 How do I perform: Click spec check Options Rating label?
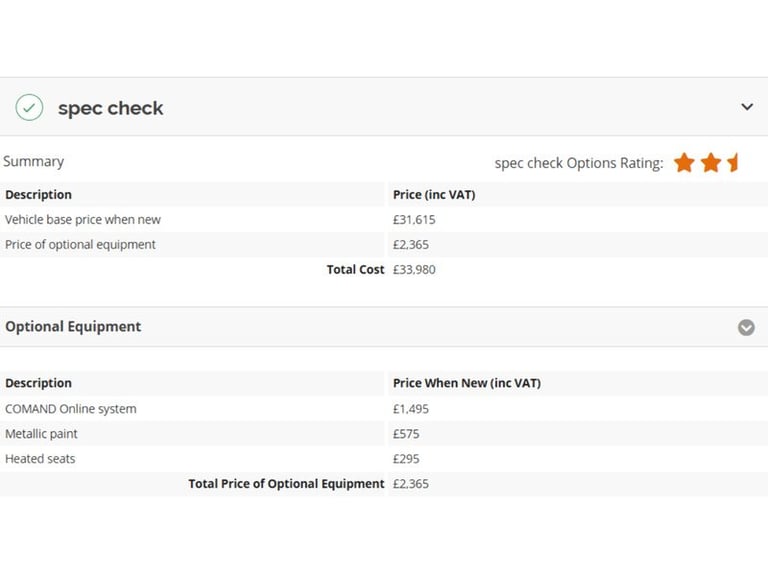(579, 163)
